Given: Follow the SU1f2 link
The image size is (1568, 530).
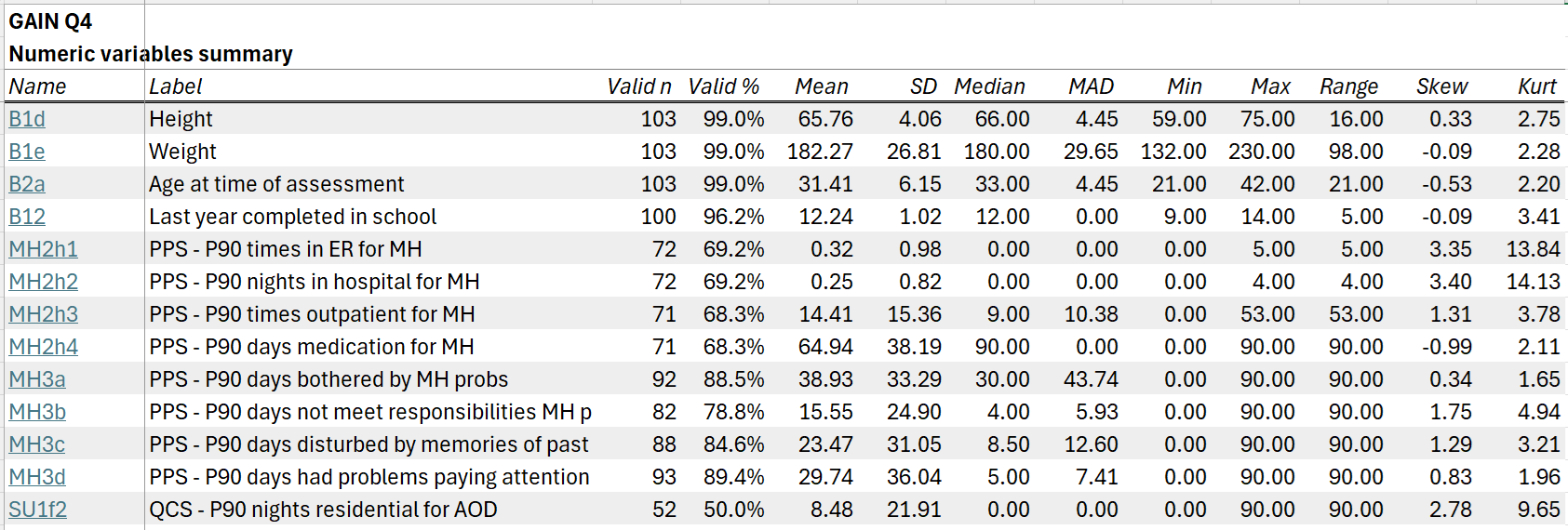Looking at the screenshot, I should coord(38,510).
